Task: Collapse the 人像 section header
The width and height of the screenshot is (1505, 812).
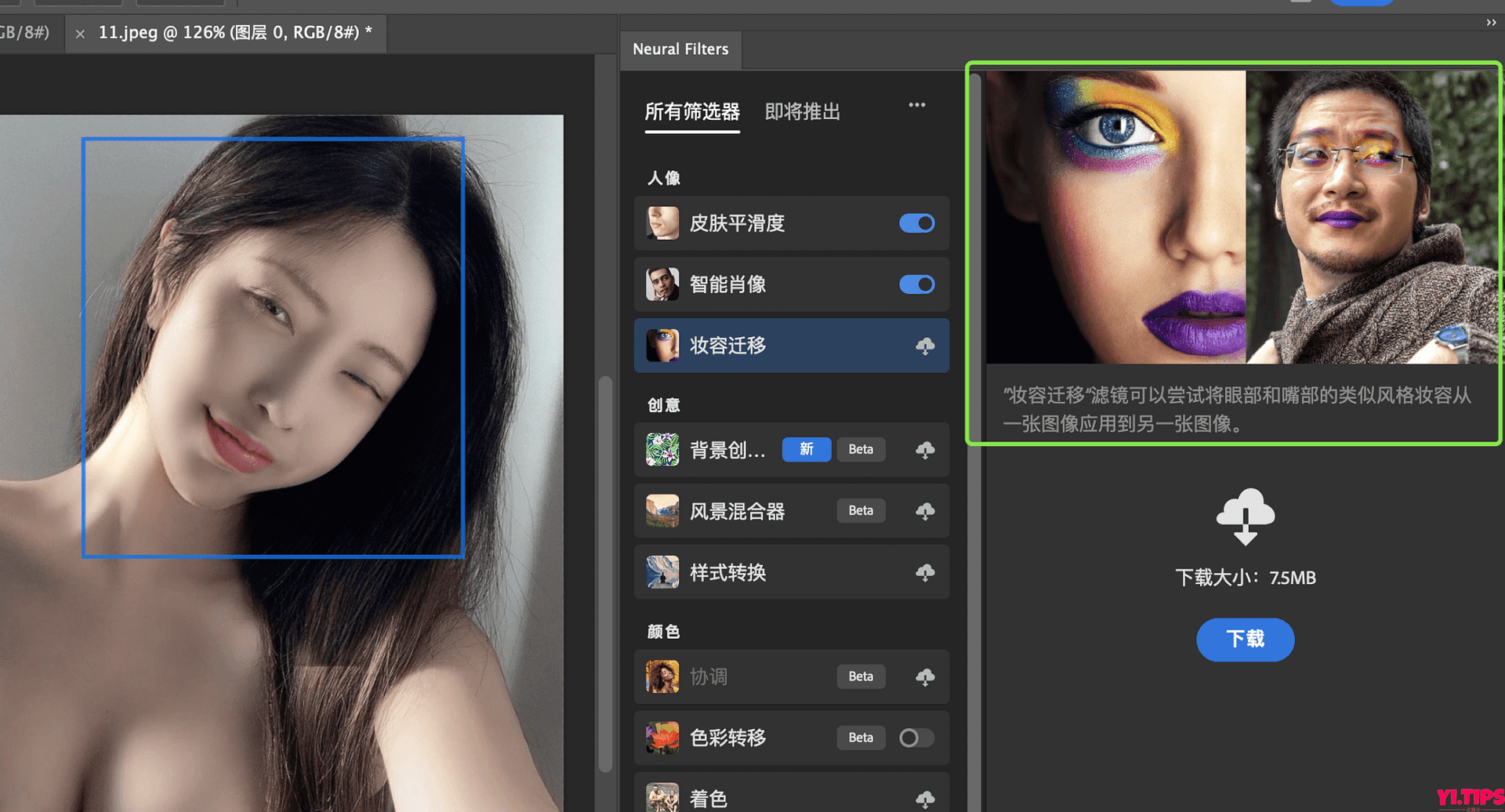Action: click(x=665, y=178)
